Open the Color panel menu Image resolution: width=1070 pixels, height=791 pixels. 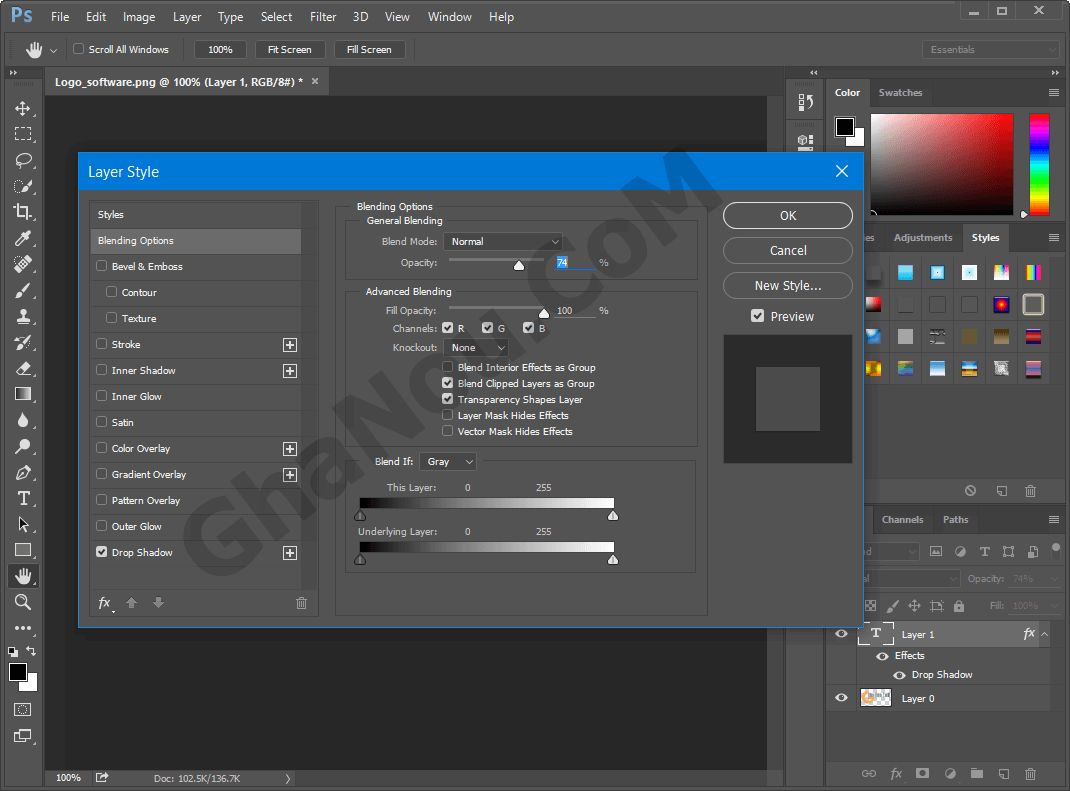[1054, 93]
